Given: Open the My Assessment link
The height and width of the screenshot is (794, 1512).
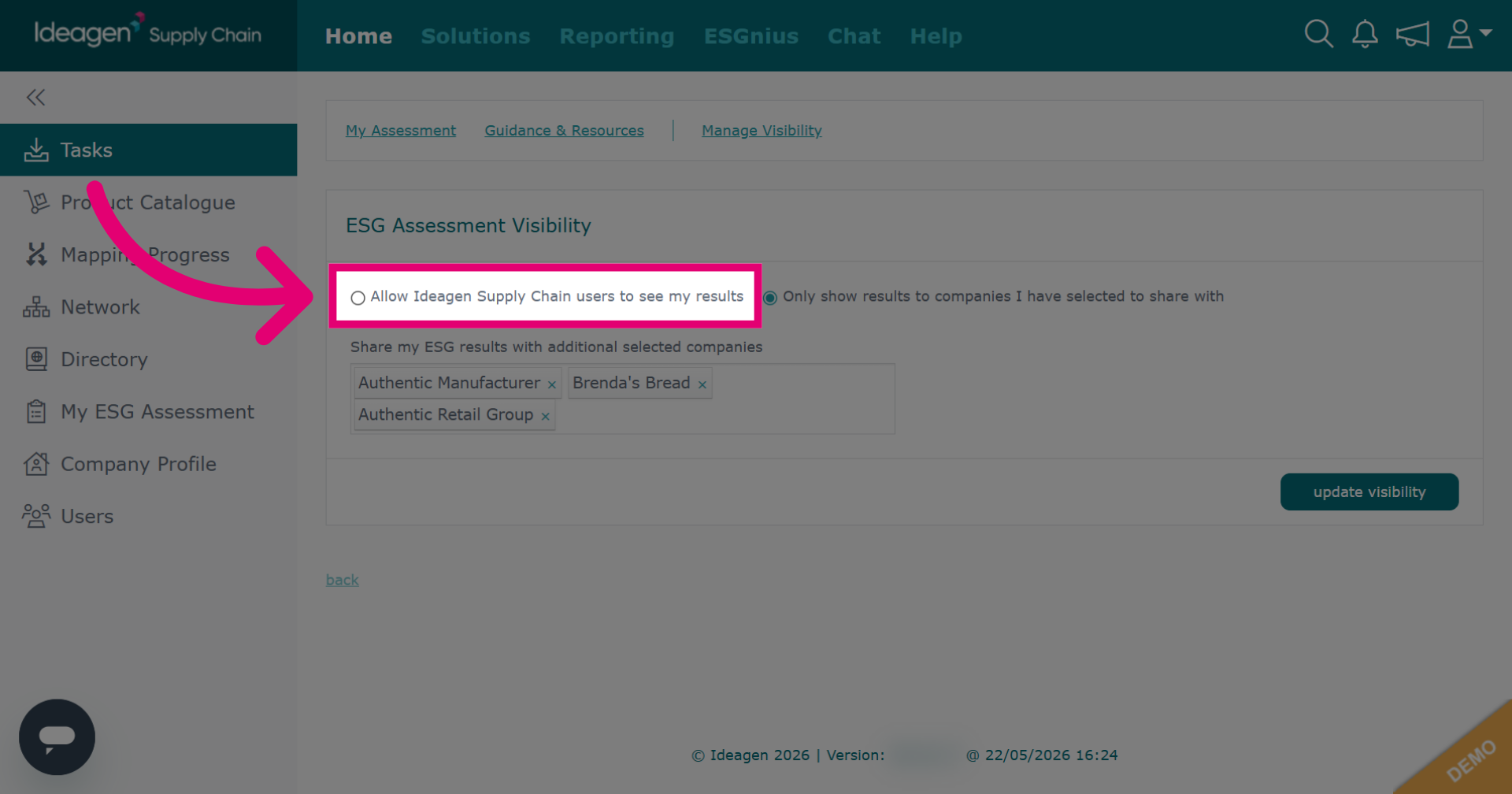Looking at the screenshot, I should pos(401,131).
